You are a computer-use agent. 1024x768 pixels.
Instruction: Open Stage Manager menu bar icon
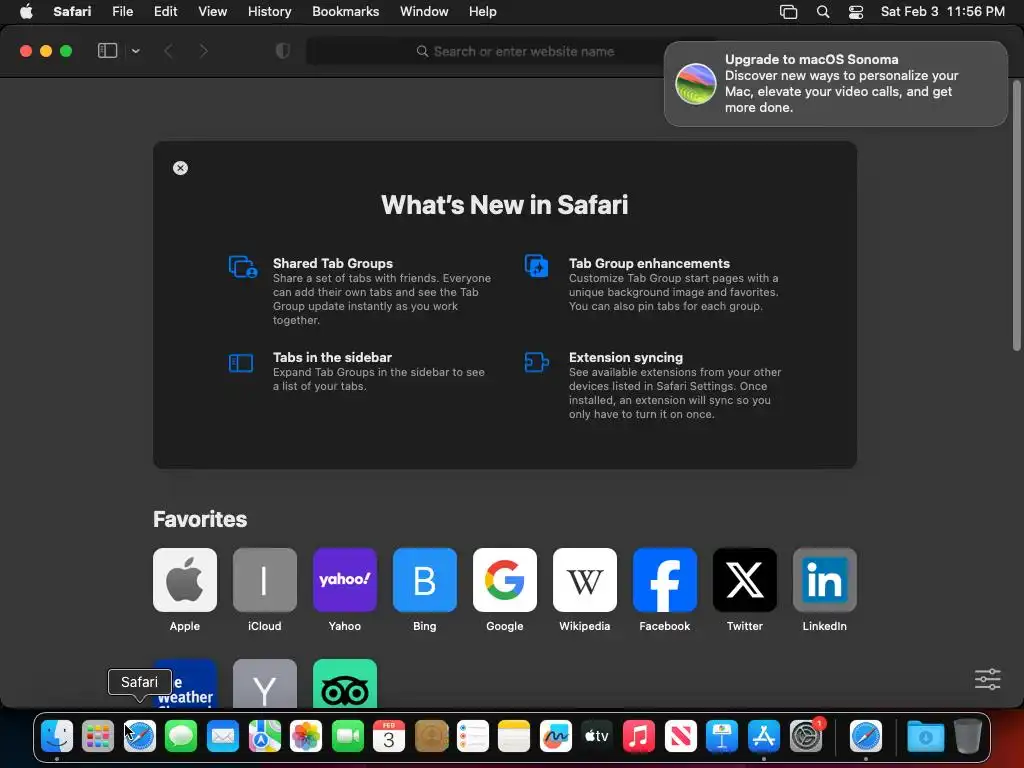point(788,11)
